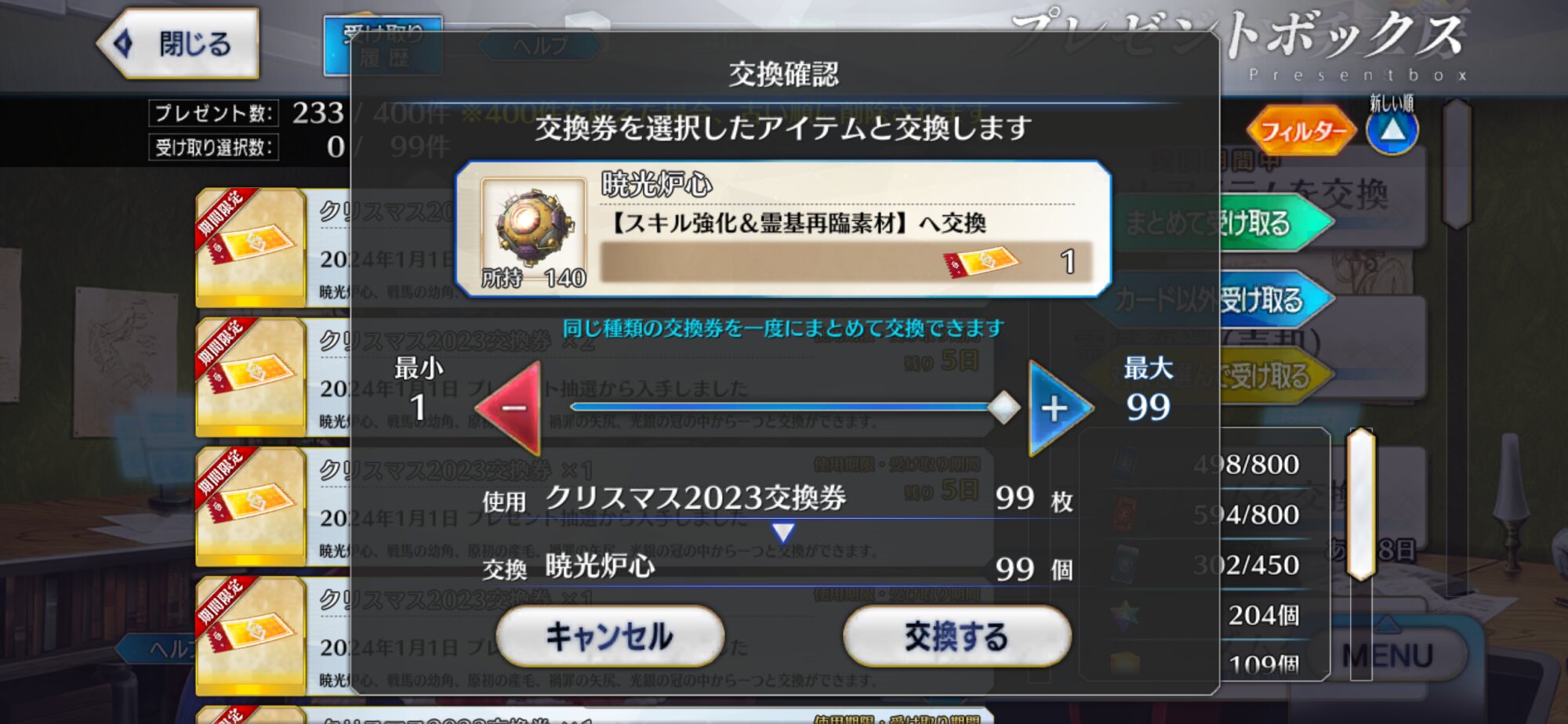Decrease the exchange quantity with the red minus arrow
This screenshot has width=1568, height=724.
[x=510, y=408]
